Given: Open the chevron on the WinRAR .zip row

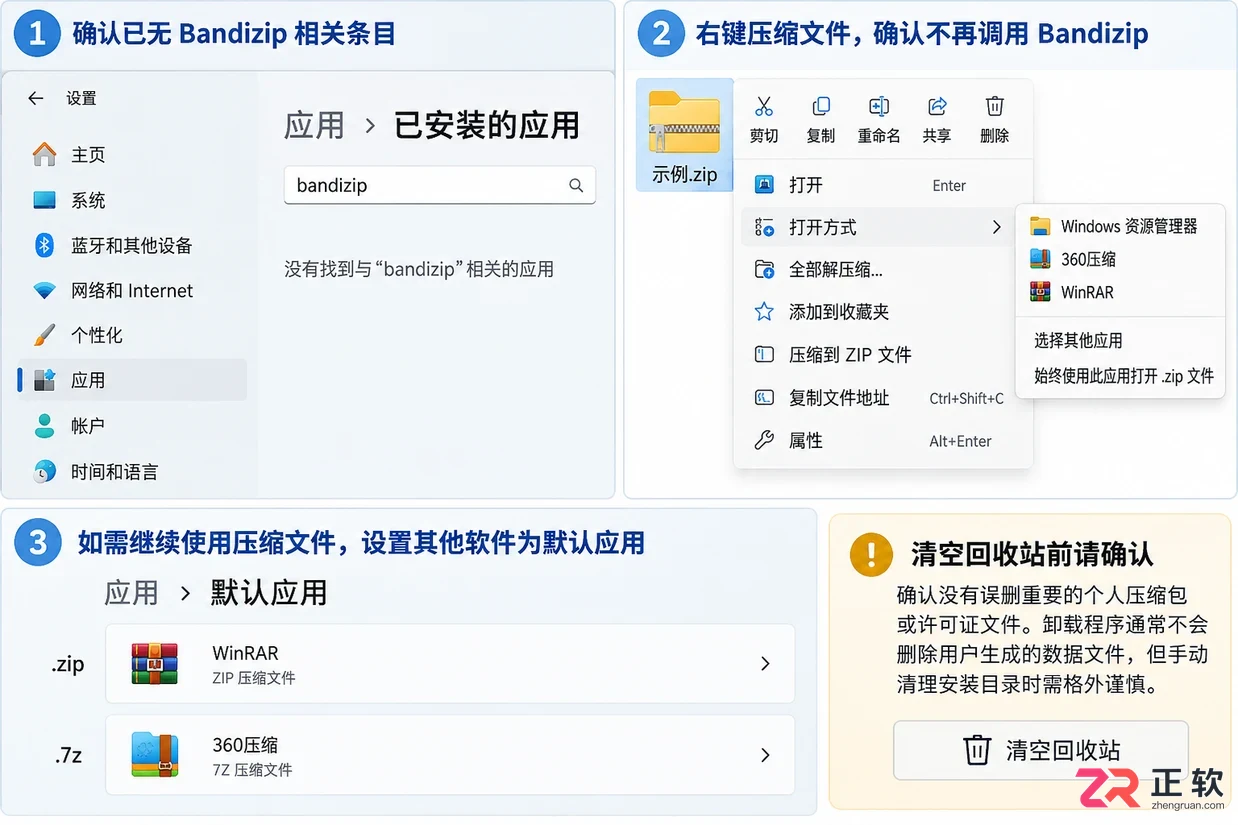Looking at the screenshot, I should coord(765,663).
